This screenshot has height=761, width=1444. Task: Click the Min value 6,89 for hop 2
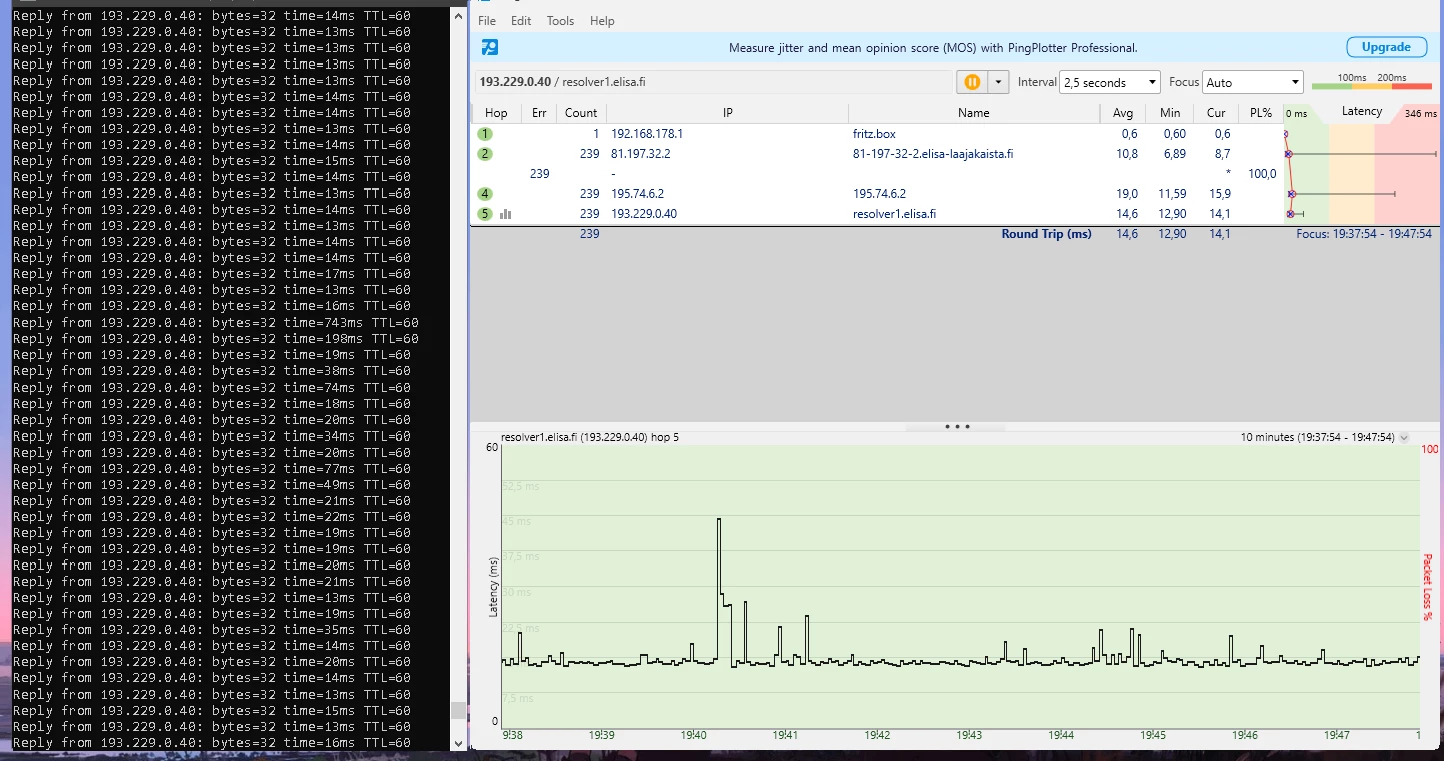1173,154
